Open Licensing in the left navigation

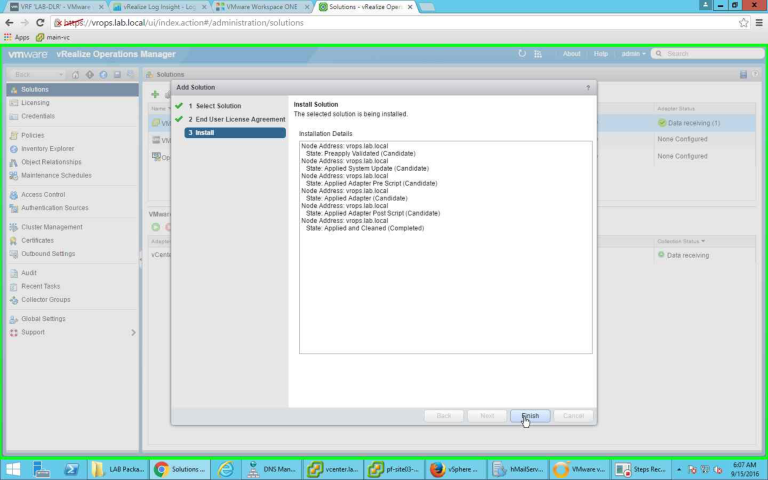tap(35, 103)
